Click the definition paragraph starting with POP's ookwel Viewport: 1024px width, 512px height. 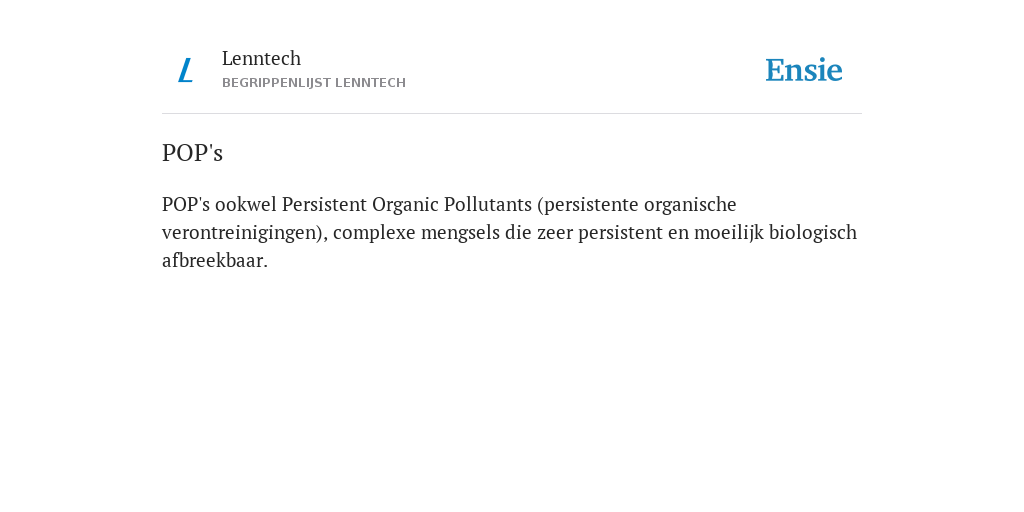click(509, 232)
